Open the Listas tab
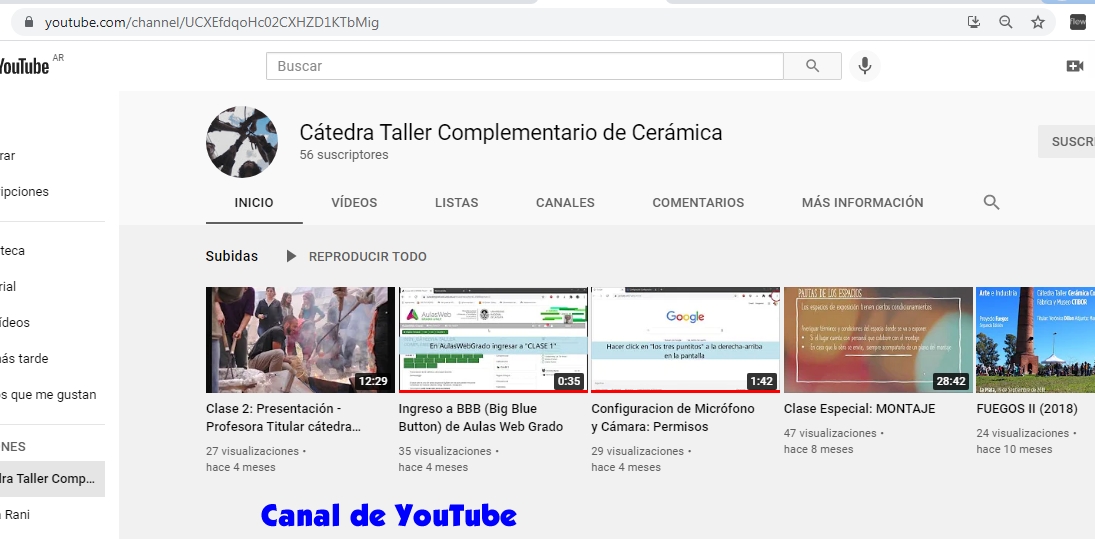The width and height of the screenshot is (1095, 539). coord(457,202)
